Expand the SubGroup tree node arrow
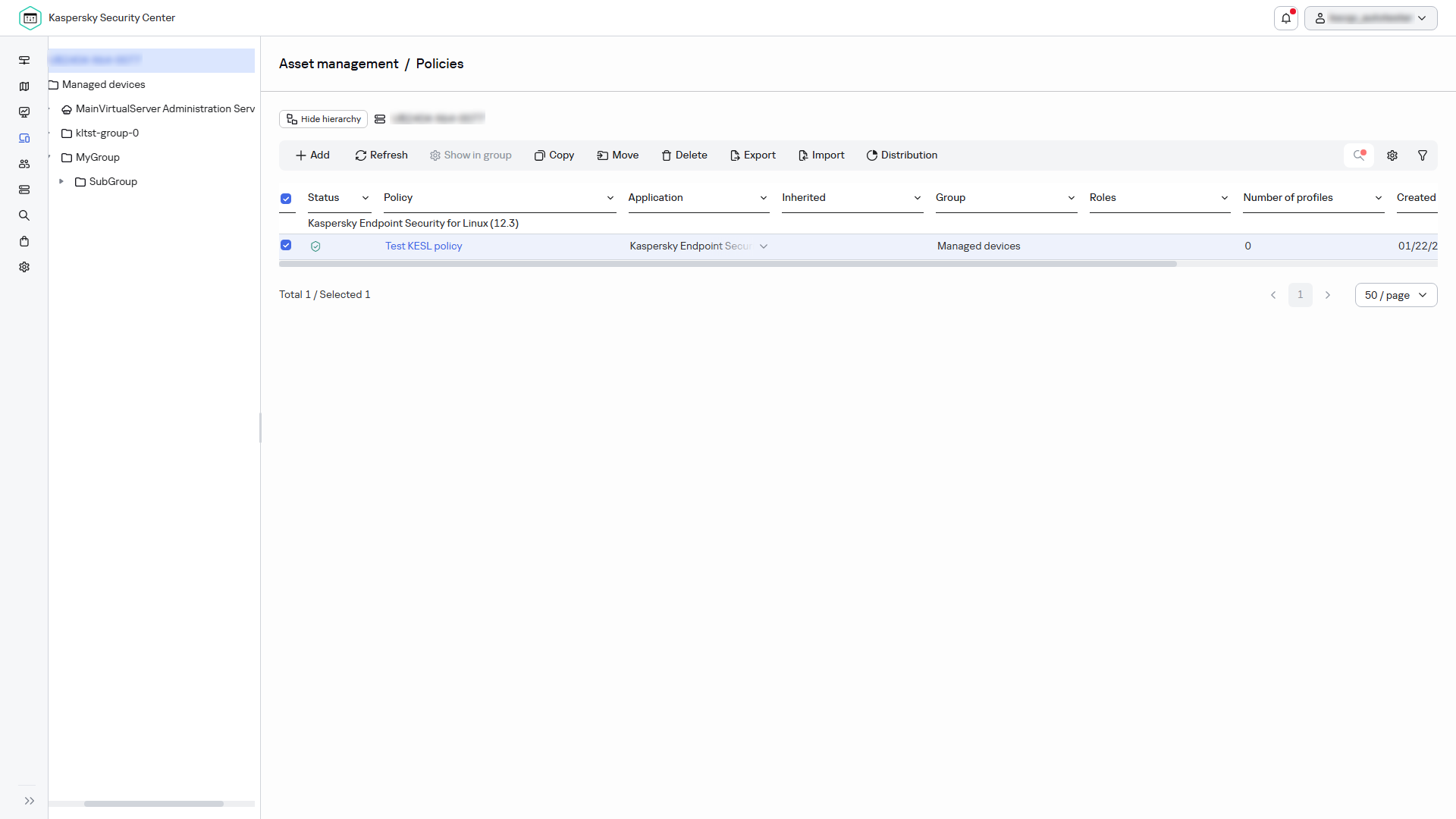 (61, 182)
